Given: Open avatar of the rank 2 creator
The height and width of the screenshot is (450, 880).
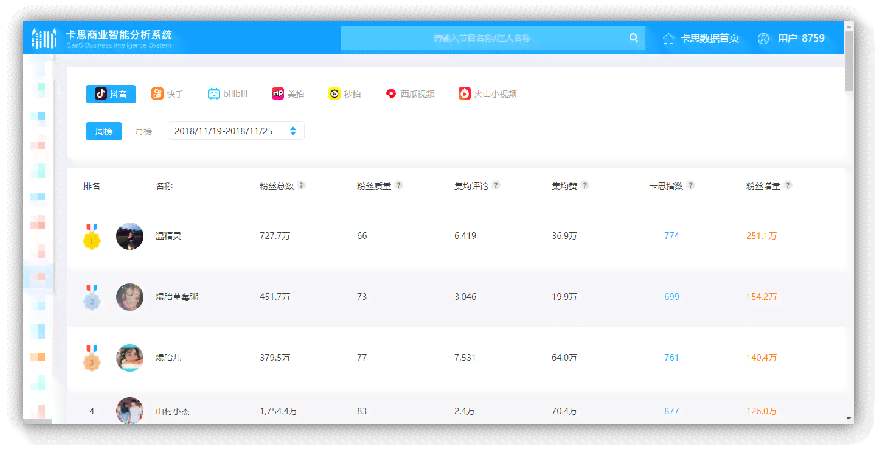Looking at the screenshot, I should (x=130, y=297).
